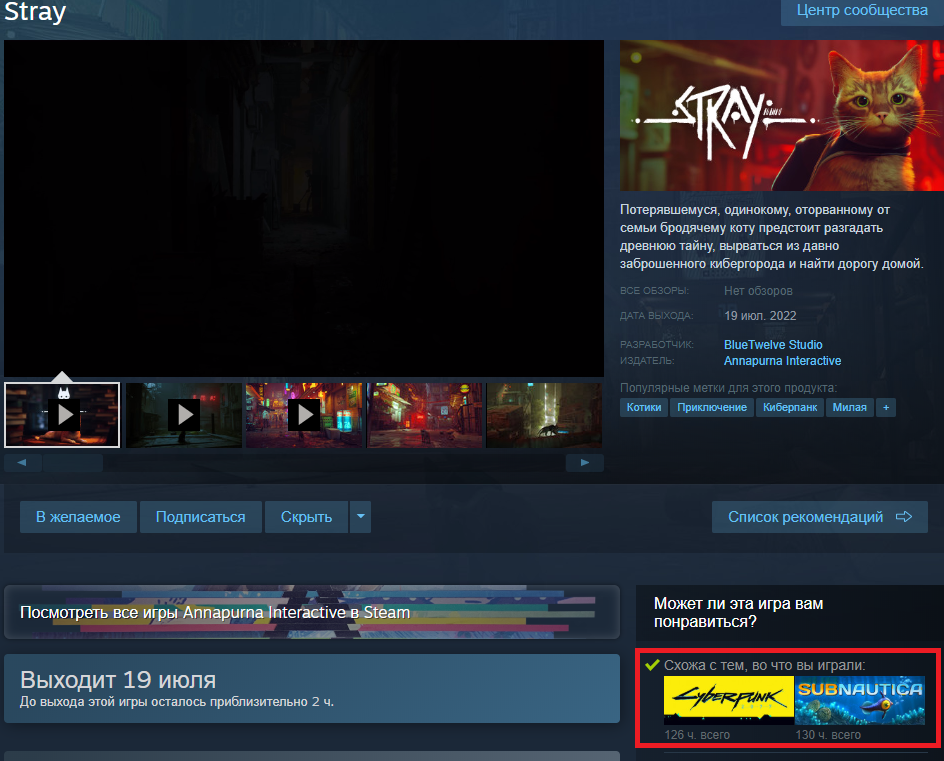The image size is (944, 761).
Task: Click the Stray header capsule image
Action: pos(781,116)
